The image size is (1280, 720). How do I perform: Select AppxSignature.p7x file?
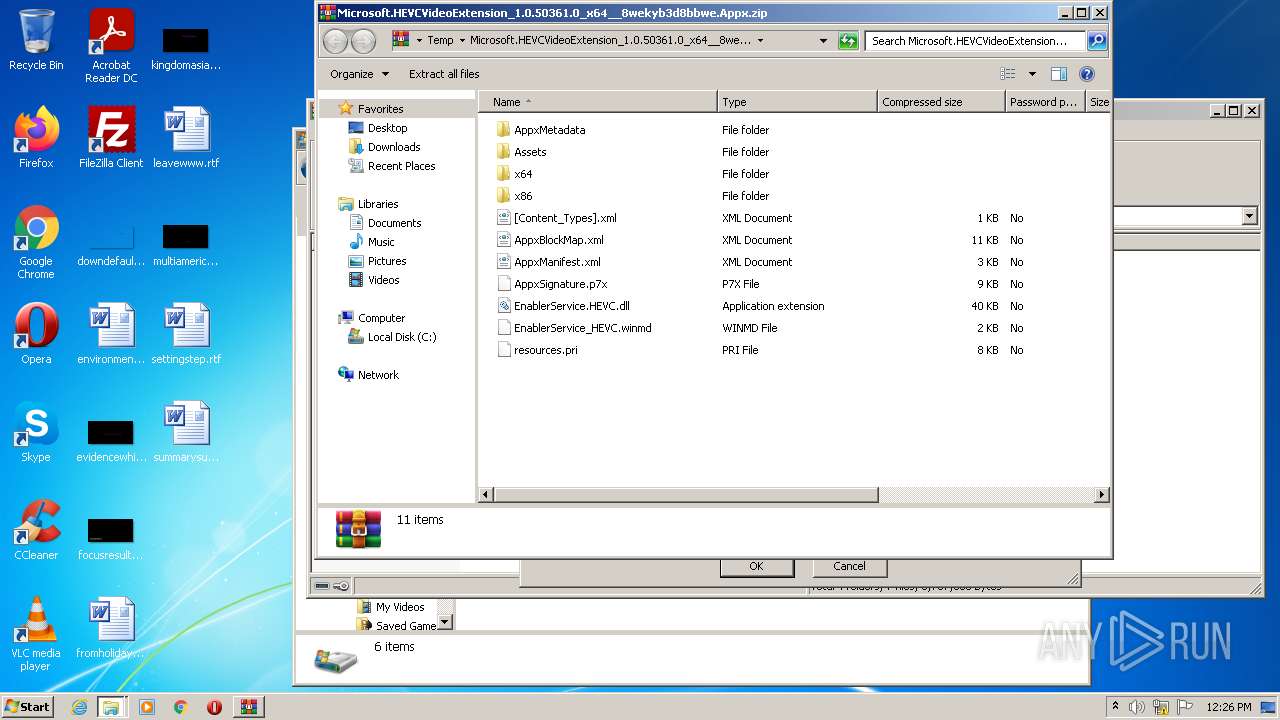coord(560,284)
